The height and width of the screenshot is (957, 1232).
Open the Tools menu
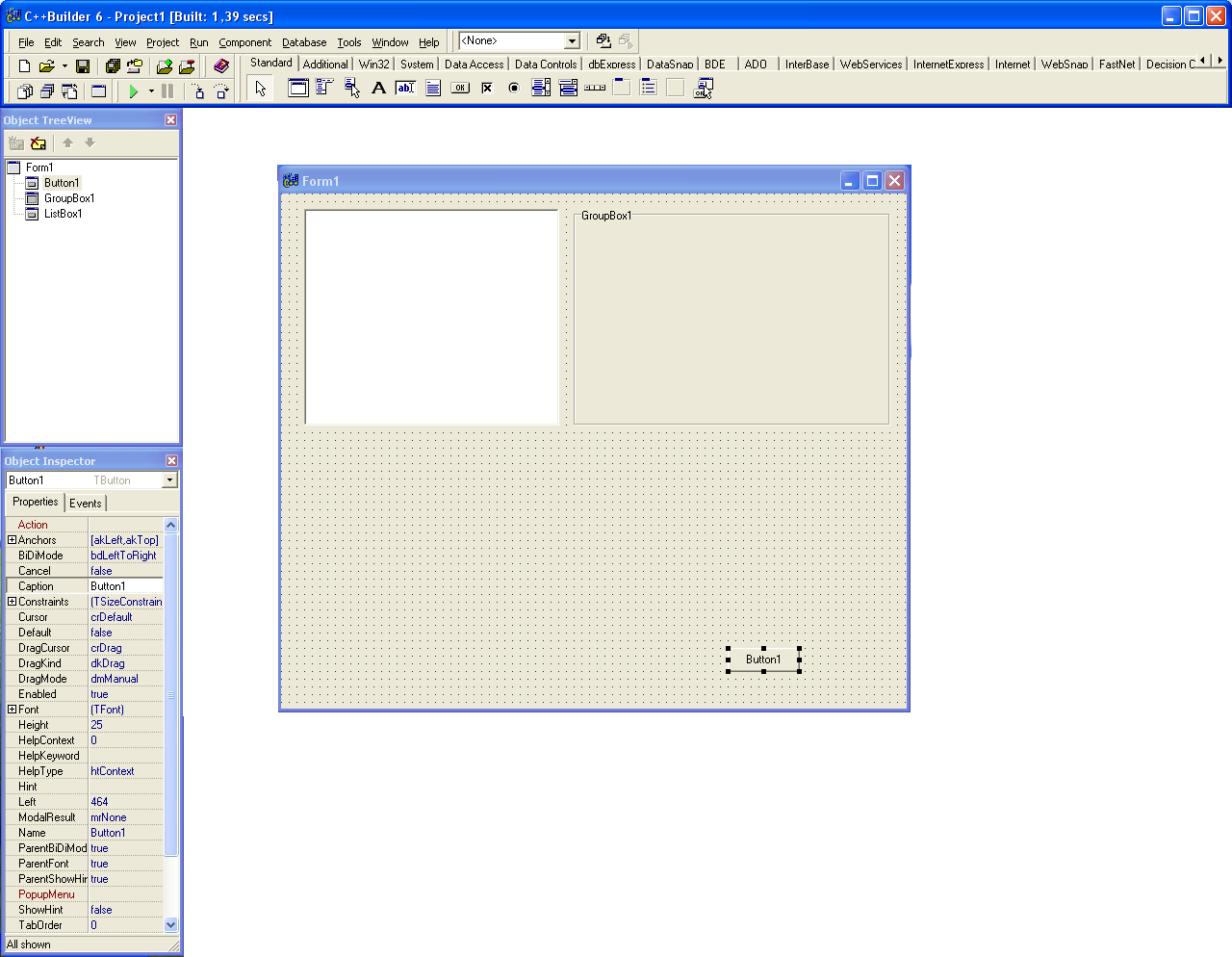tap(348, 42)
